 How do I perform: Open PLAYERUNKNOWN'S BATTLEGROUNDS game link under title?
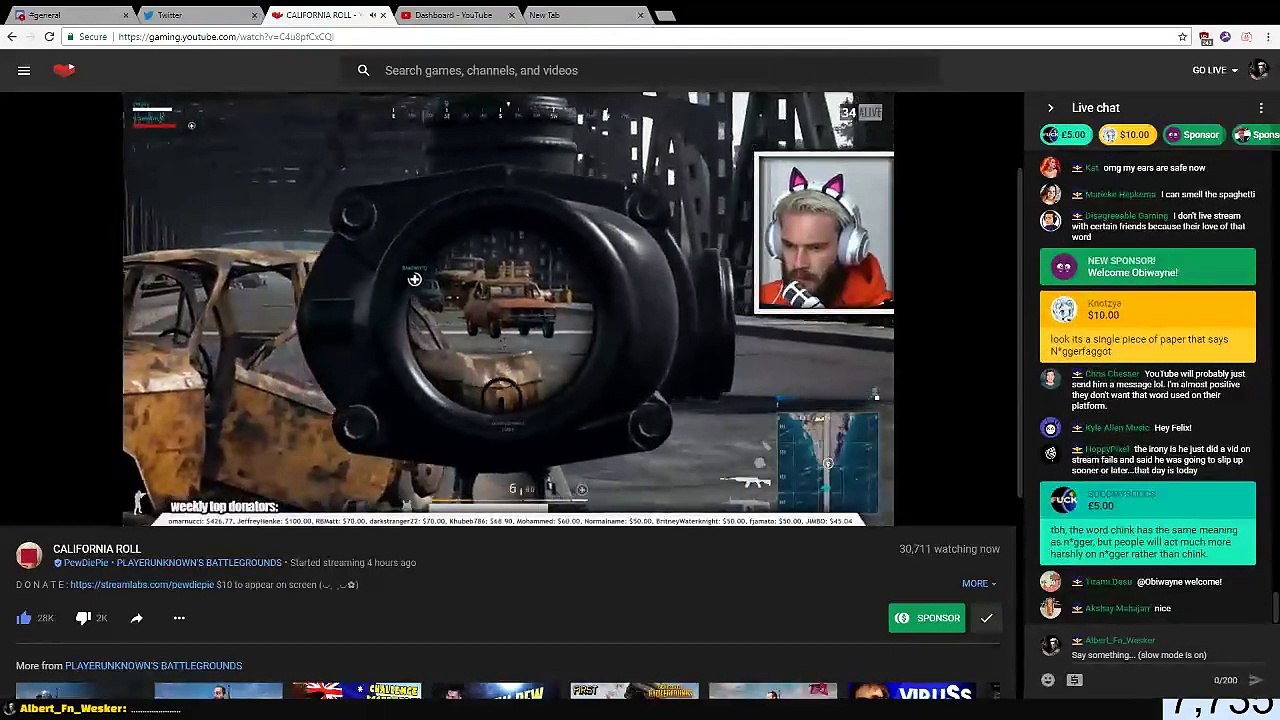pos(199,563)
